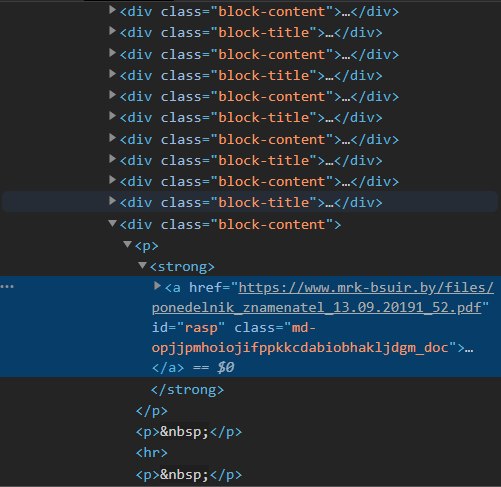This screenshot has width=501, height=487.
Task: Click ponedelnik_znamenatel pdf link portion
Action: [x=317, y=307]
